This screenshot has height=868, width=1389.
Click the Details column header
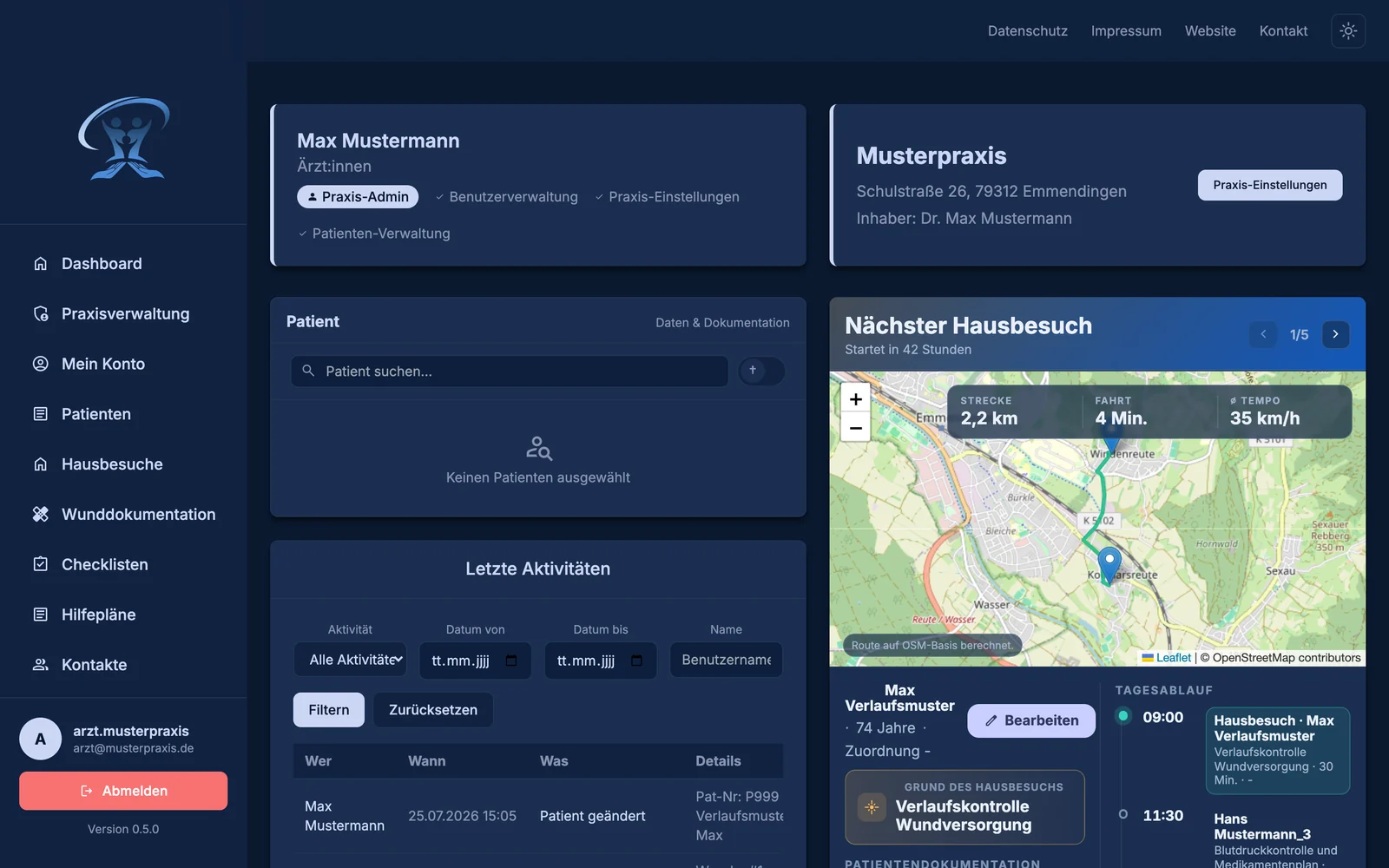718,761
